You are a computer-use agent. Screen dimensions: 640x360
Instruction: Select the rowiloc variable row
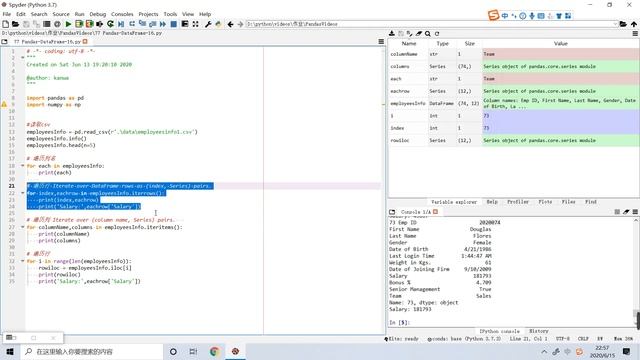(x=514, y=140)
